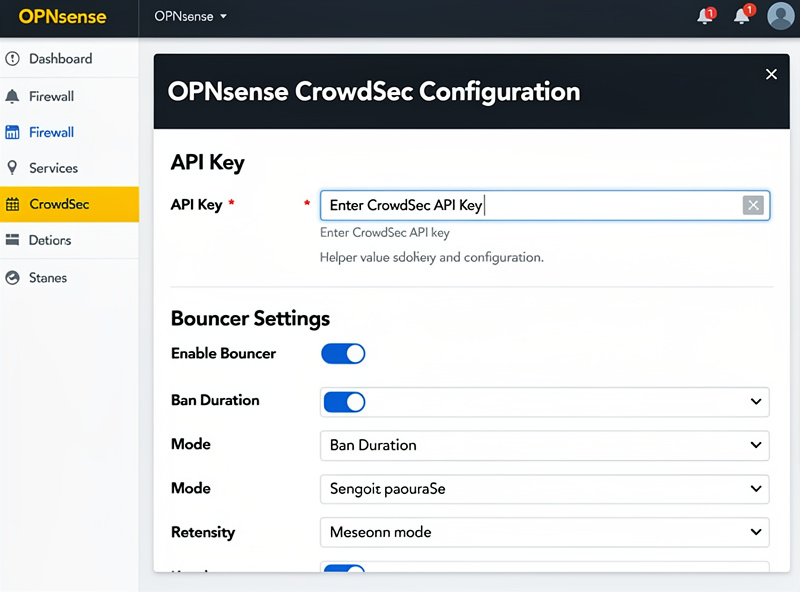Open the user avatar menu
Viewport: 800px width, 592px height.
[x=781, y=16]
